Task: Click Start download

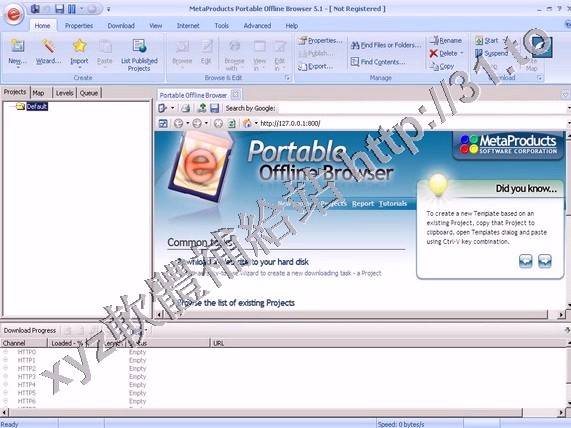Action: click(487, 40)
